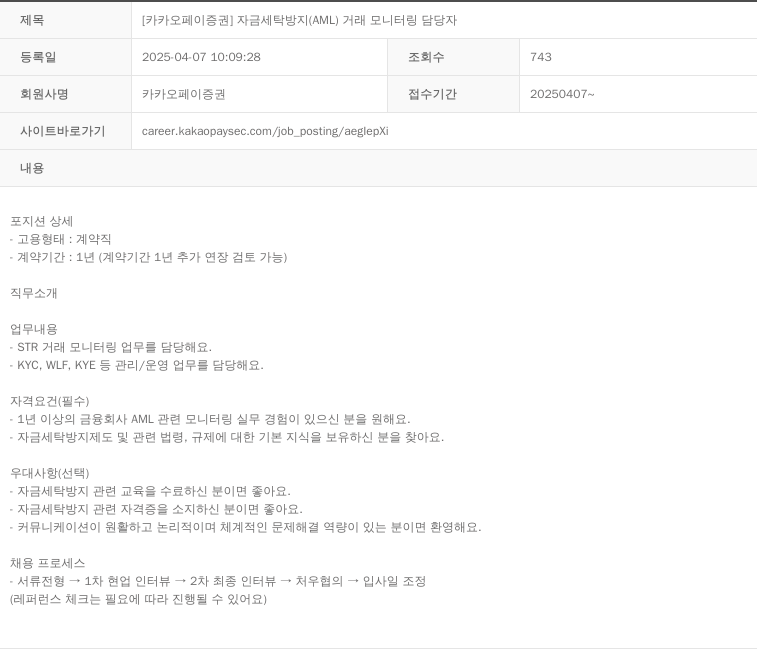Screen dimensions: 757x649
Task: Open the career.kakaopaysec.com job posting link
Action: (265, 131)
